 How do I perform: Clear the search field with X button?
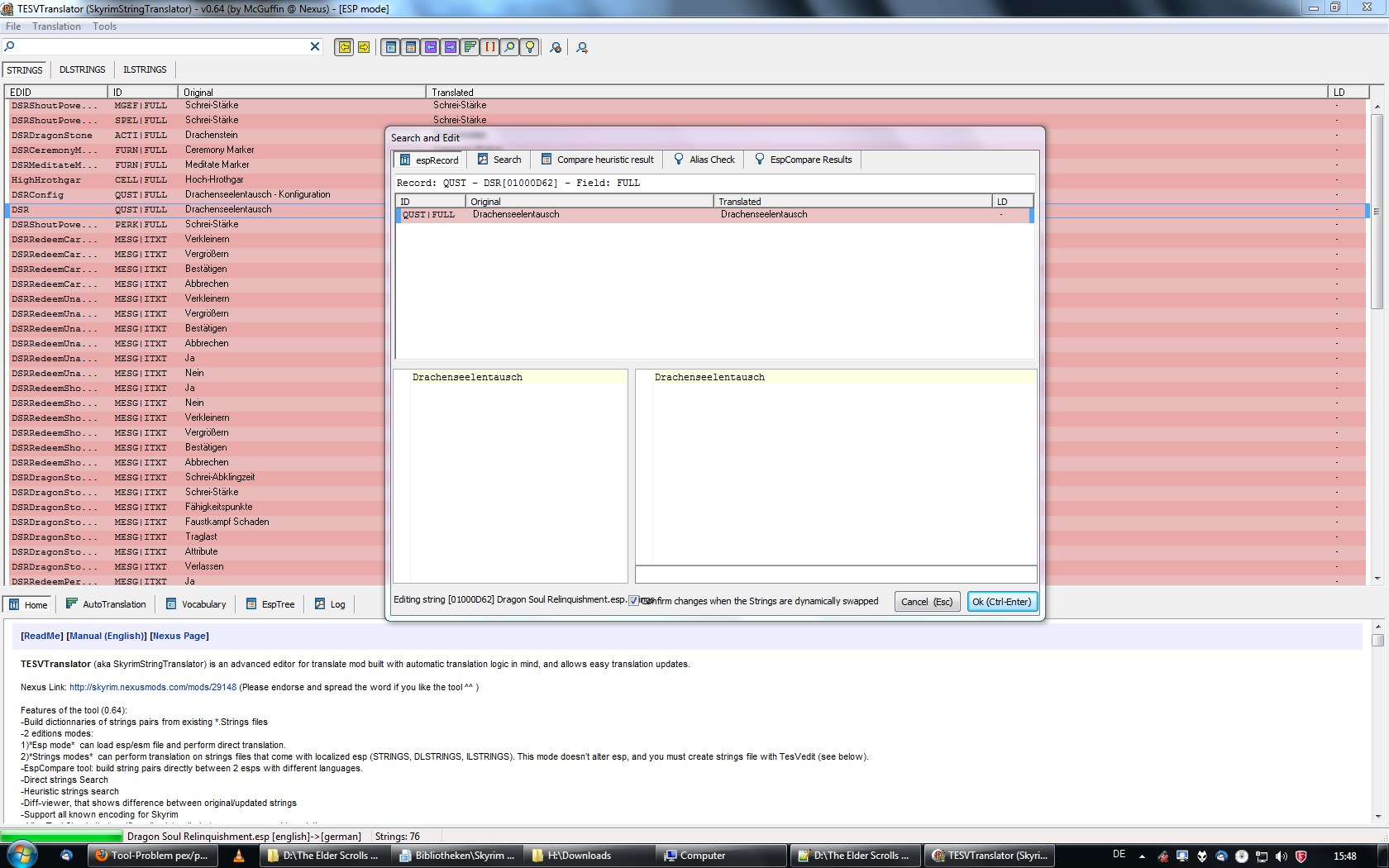click(315, 46)
